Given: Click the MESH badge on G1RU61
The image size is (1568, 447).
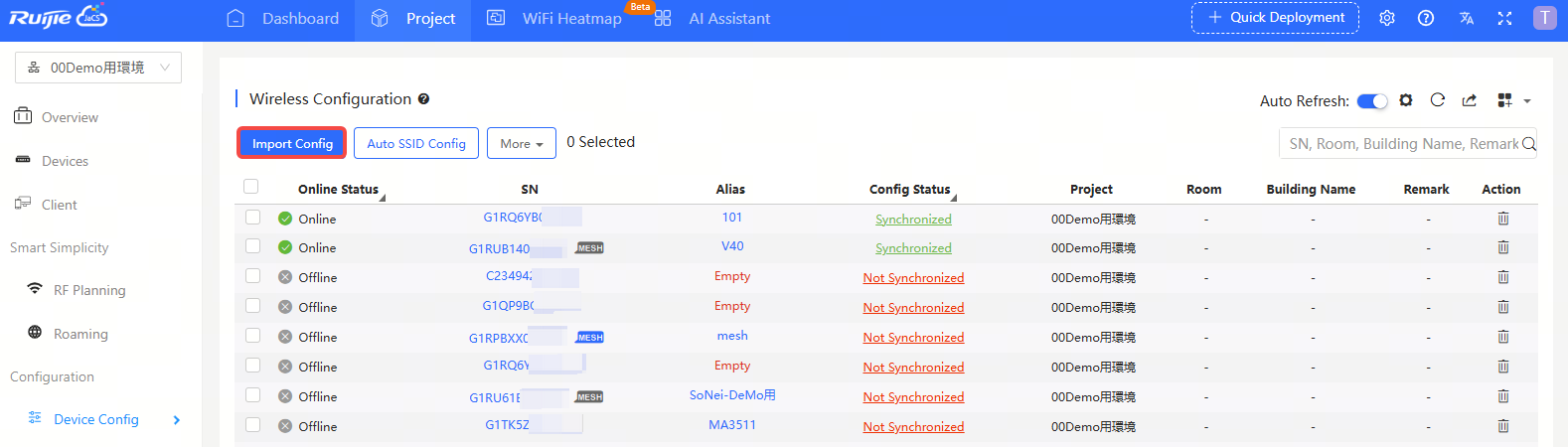Looking at the screenshot, I should click(590, 397).
